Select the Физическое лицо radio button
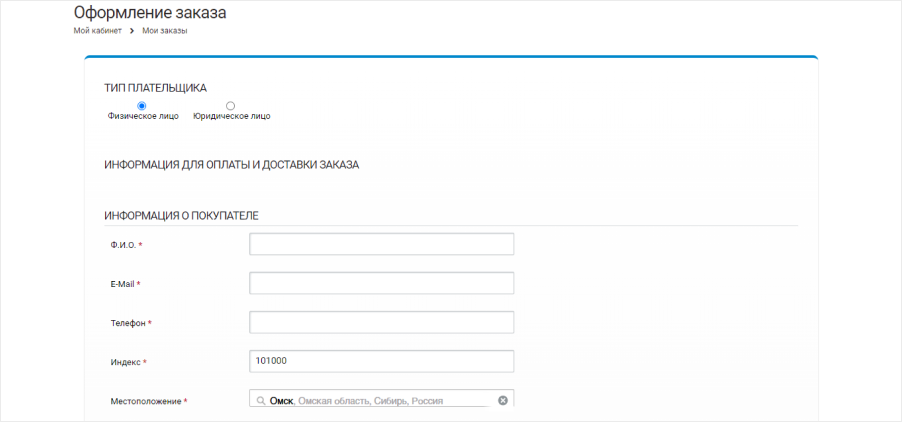Screen dimensions: 902x422 point(142,105)
